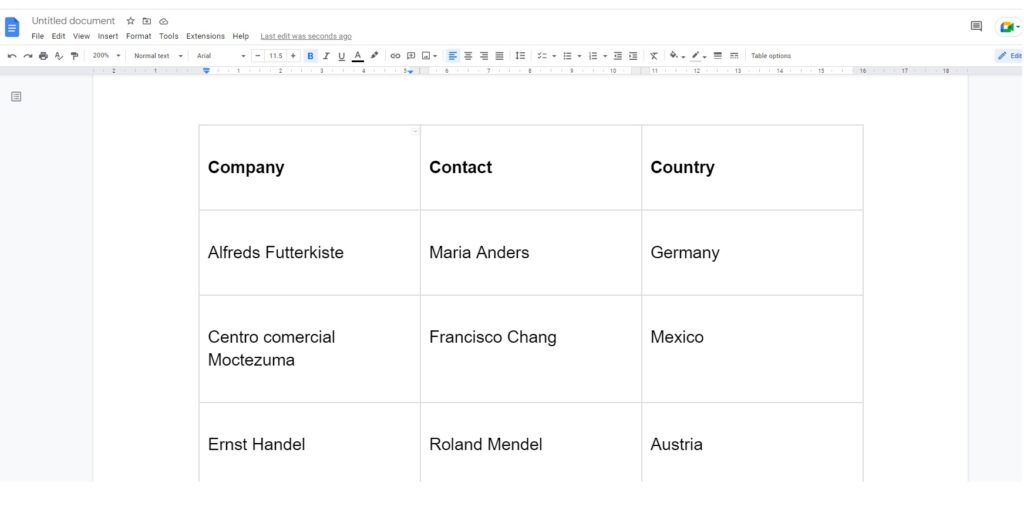Click the font size field
This screenshot has height=507, width=1024.
276,56
